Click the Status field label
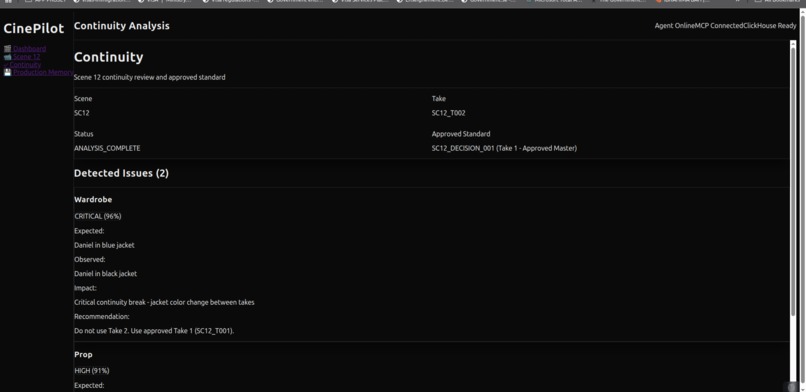 pos(84,134)
